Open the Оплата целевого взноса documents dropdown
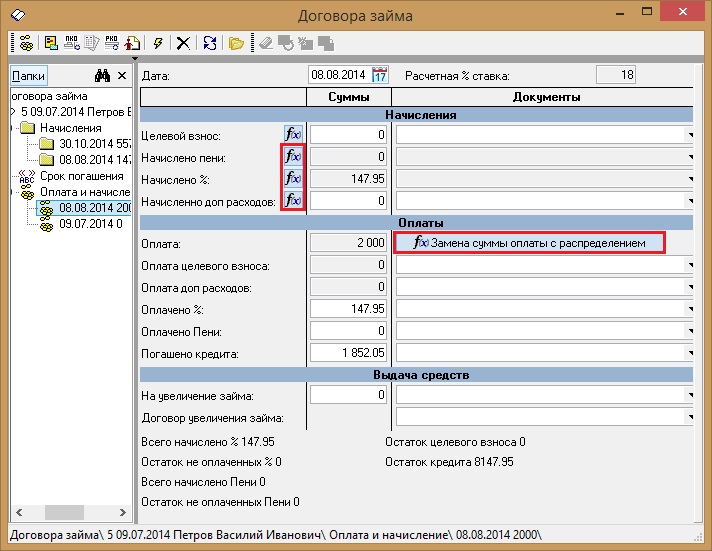Screen dimensions: 712x551 pos(690,265)
